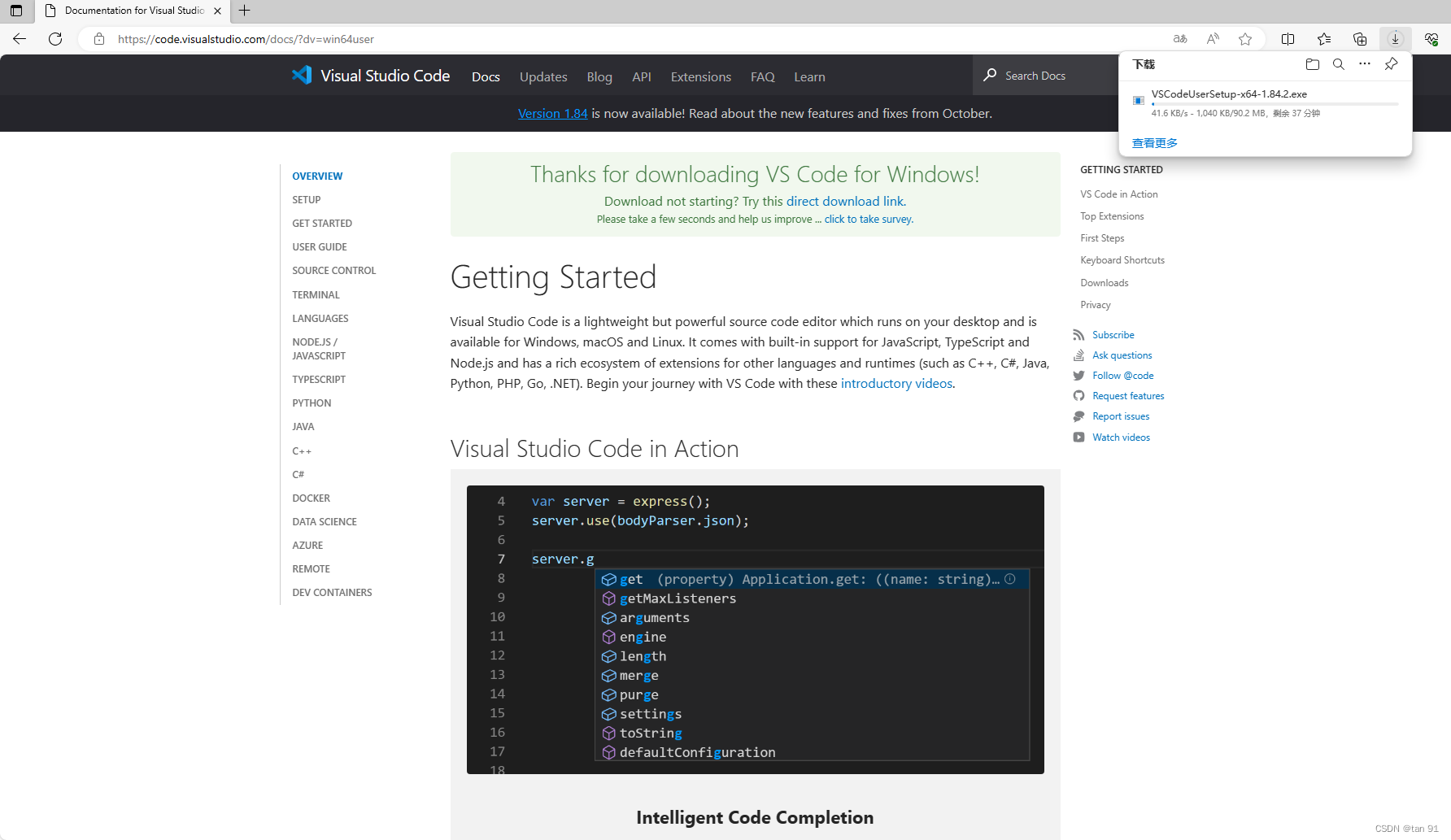The width and height of the screenshot is (1451, 840).
Task: Click the download progress bar
Action: tap(1275, 104)
